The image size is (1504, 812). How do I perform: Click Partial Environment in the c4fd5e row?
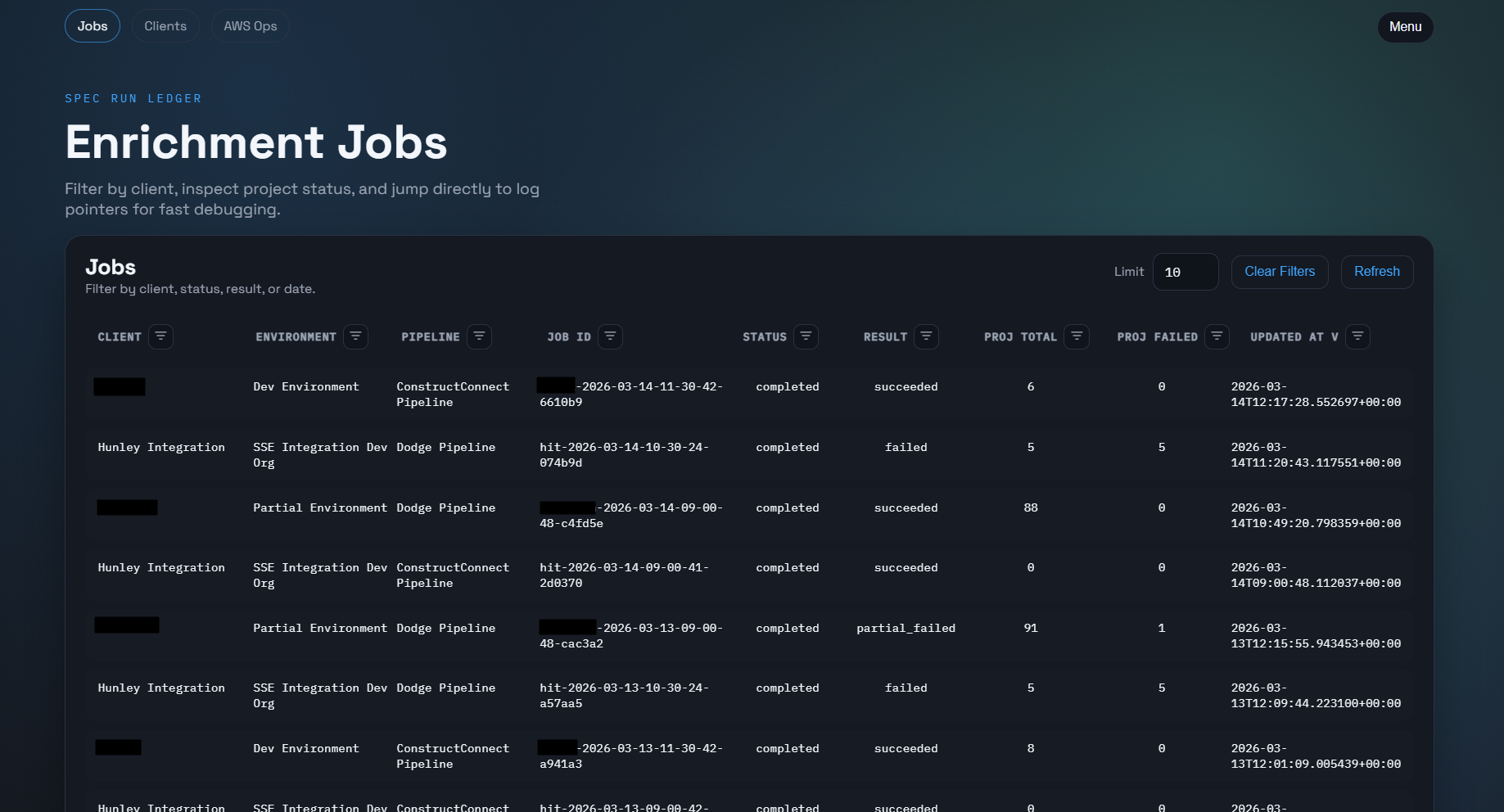(320, 508)
